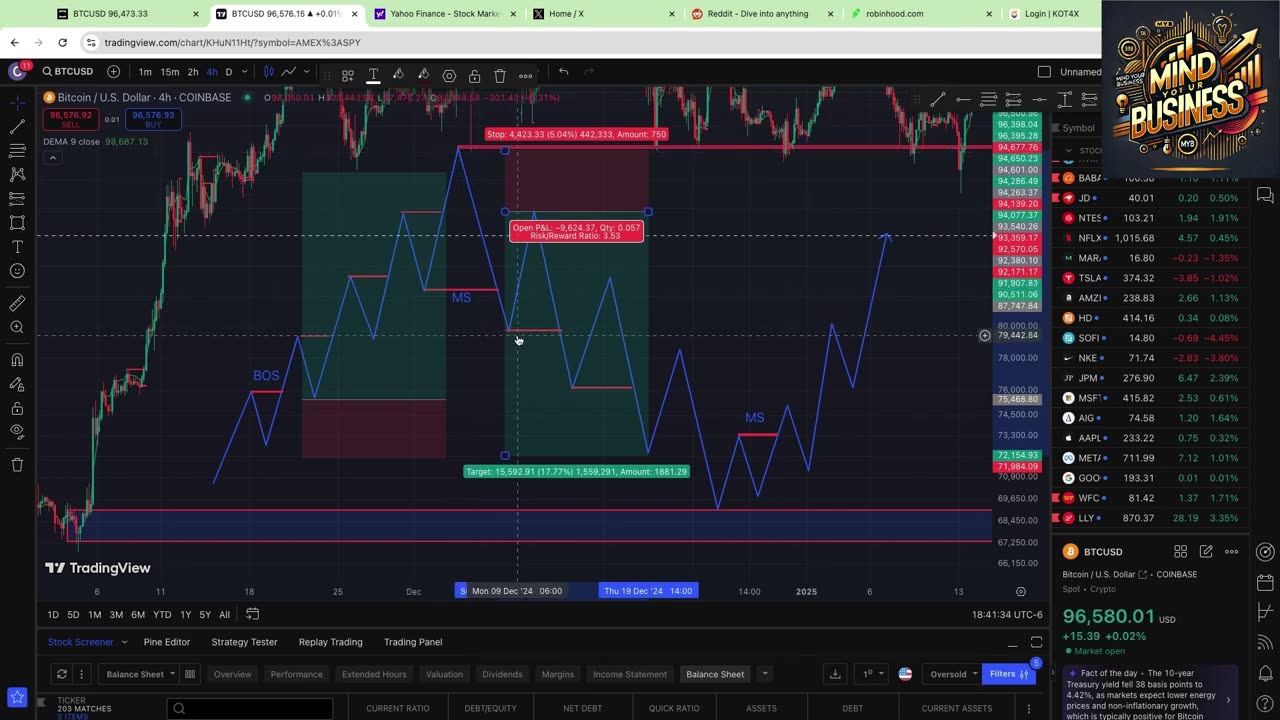Open the emoji icons tool
Screen dimensions: 1280x720
click(x=17, y=271)
